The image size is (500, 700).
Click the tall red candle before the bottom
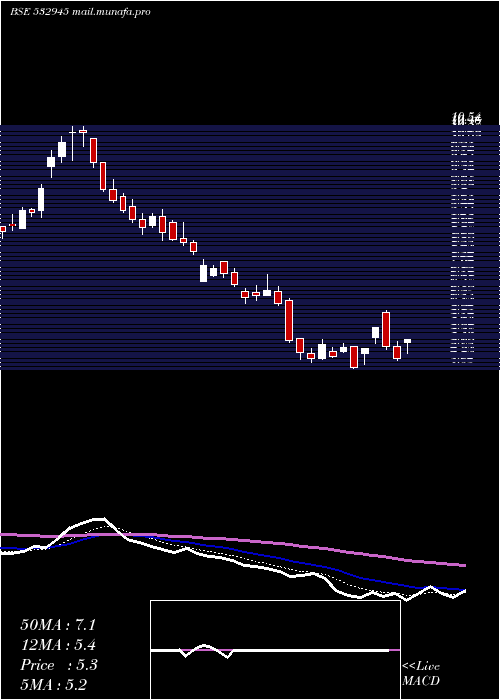click(x=289, y=320)
